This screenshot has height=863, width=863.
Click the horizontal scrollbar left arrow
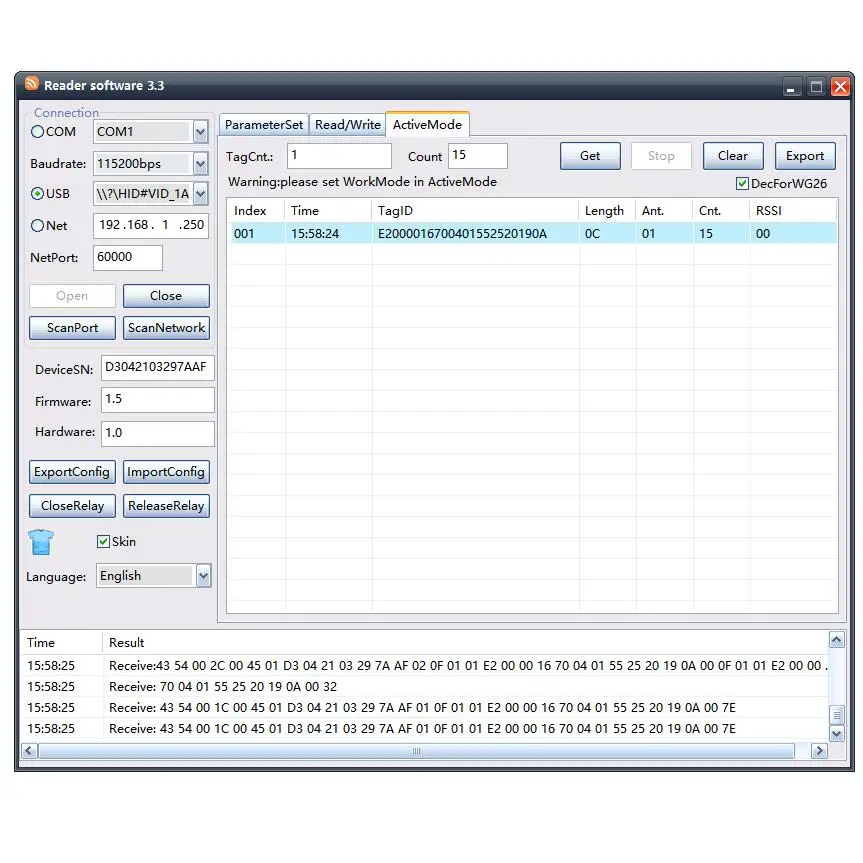pyautogui.click(x=29, y=751)
